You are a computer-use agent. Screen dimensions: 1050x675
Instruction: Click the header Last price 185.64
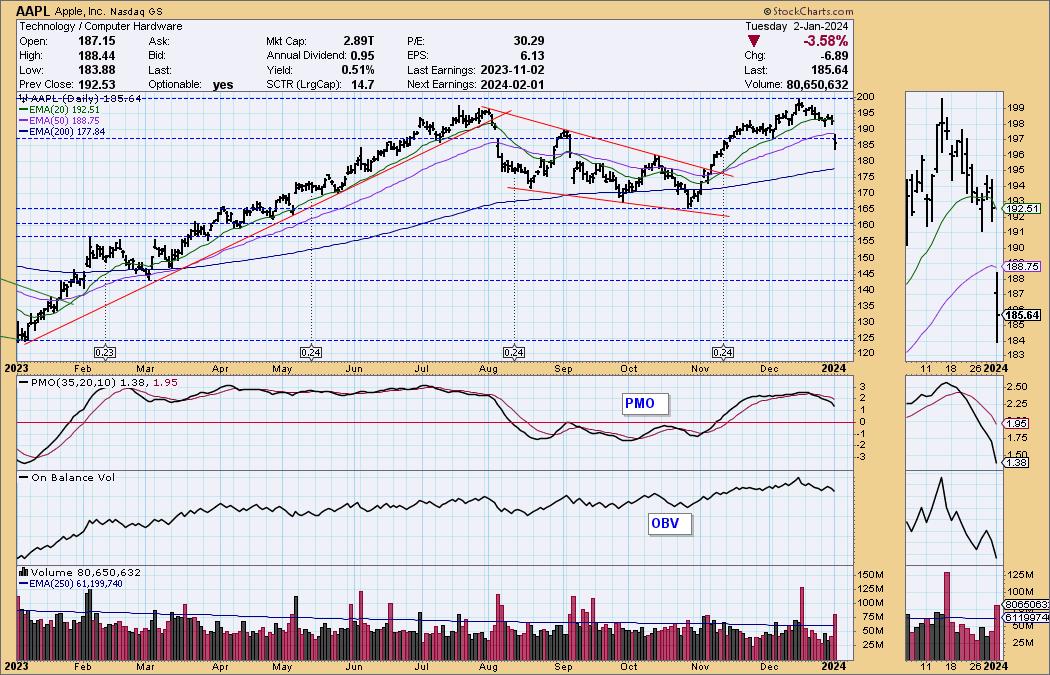tap(830, 70)
